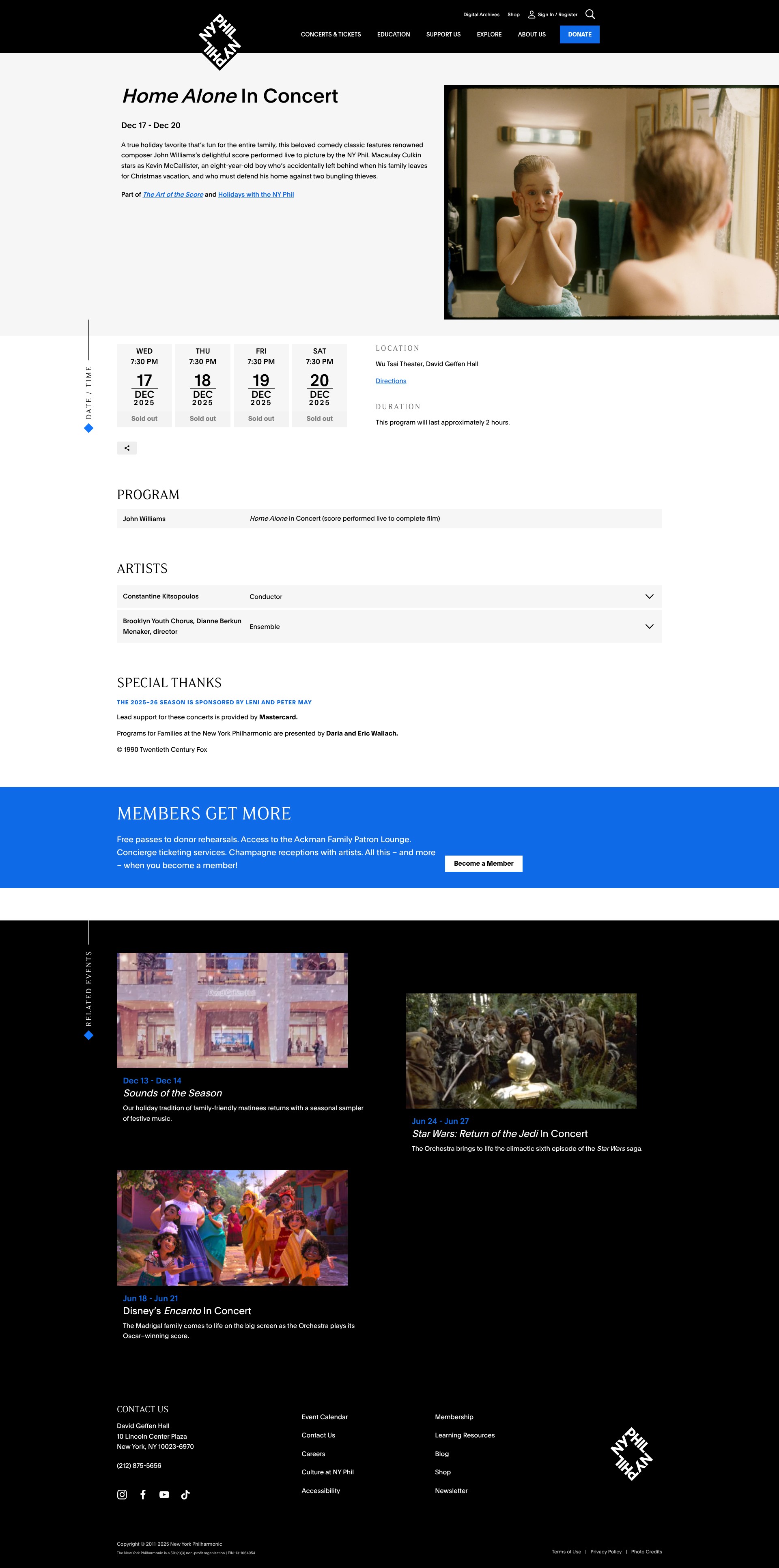The height and width of the screenshot is (1568, 779).
Task: Click the NY Phil logo in header
Action: (220, 42)
